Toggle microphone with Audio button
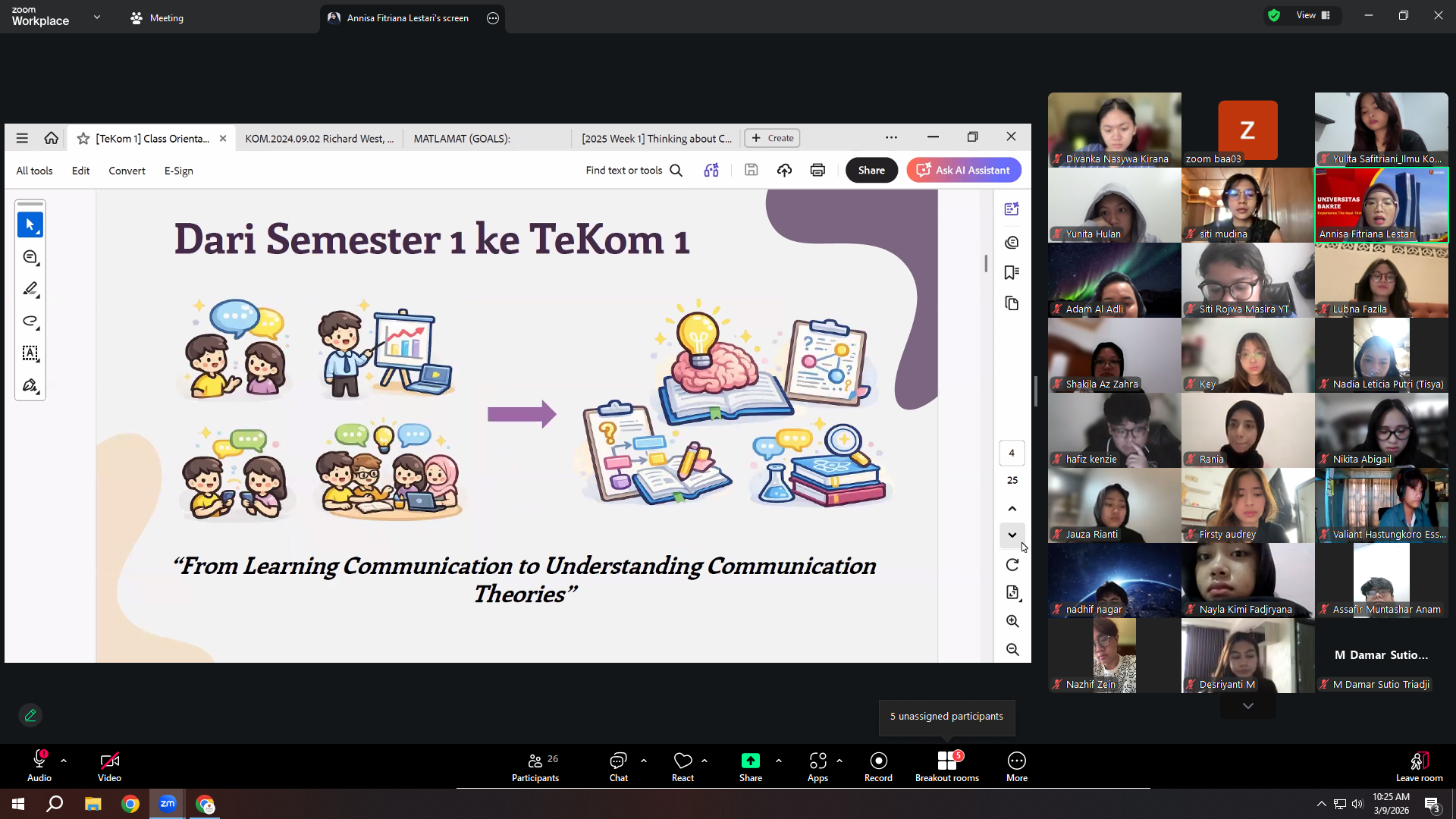The image size is (1456, 819). (39, 767)
